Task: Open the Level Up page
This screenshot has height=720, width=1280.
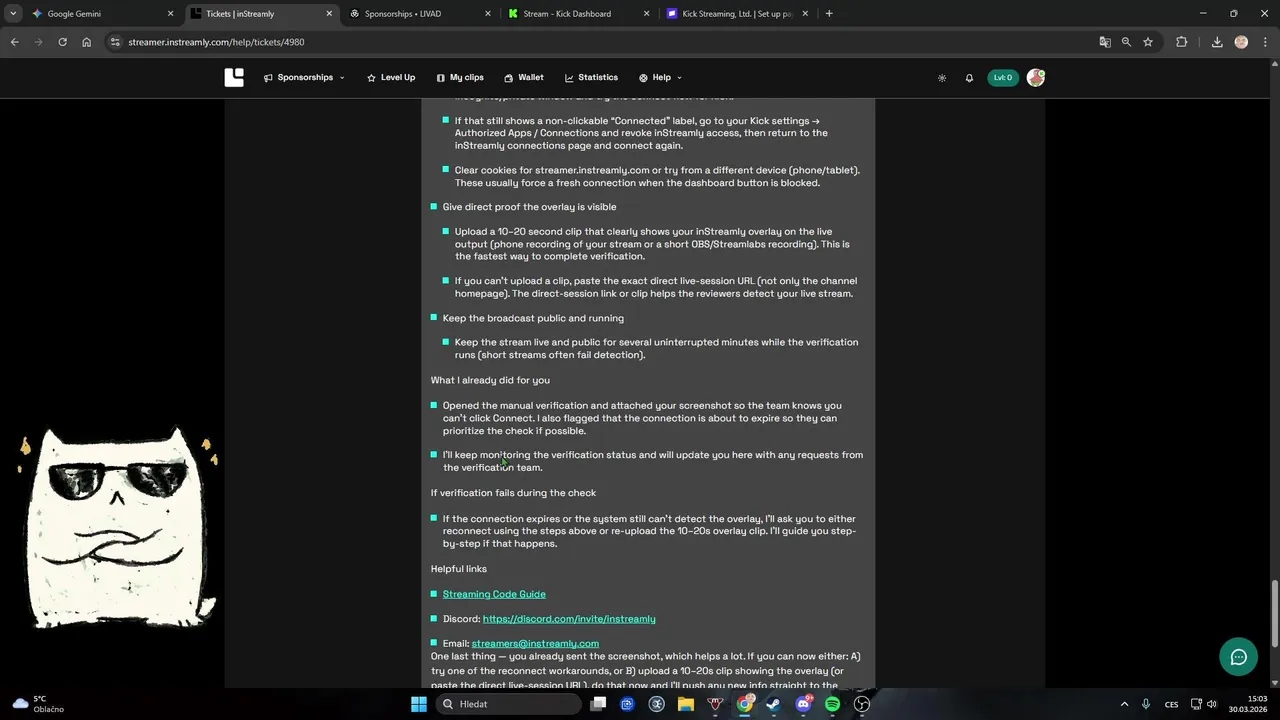Action: pyautogui.click(x=391, y=78)
